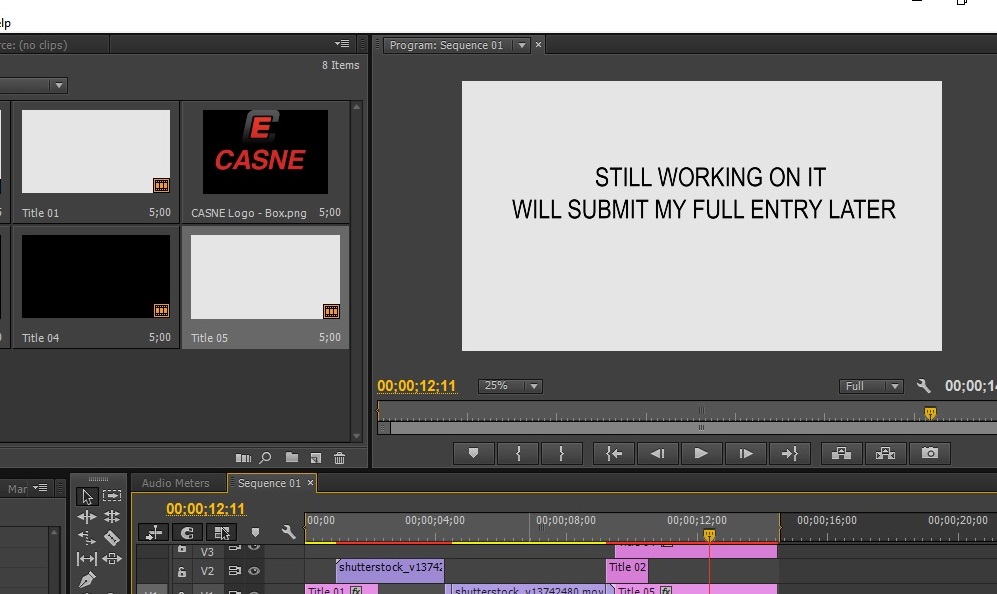Click the Program monitor zoom scroll bar
The width and height of the screenshot is (997, 594).
[x=699, y=428]
